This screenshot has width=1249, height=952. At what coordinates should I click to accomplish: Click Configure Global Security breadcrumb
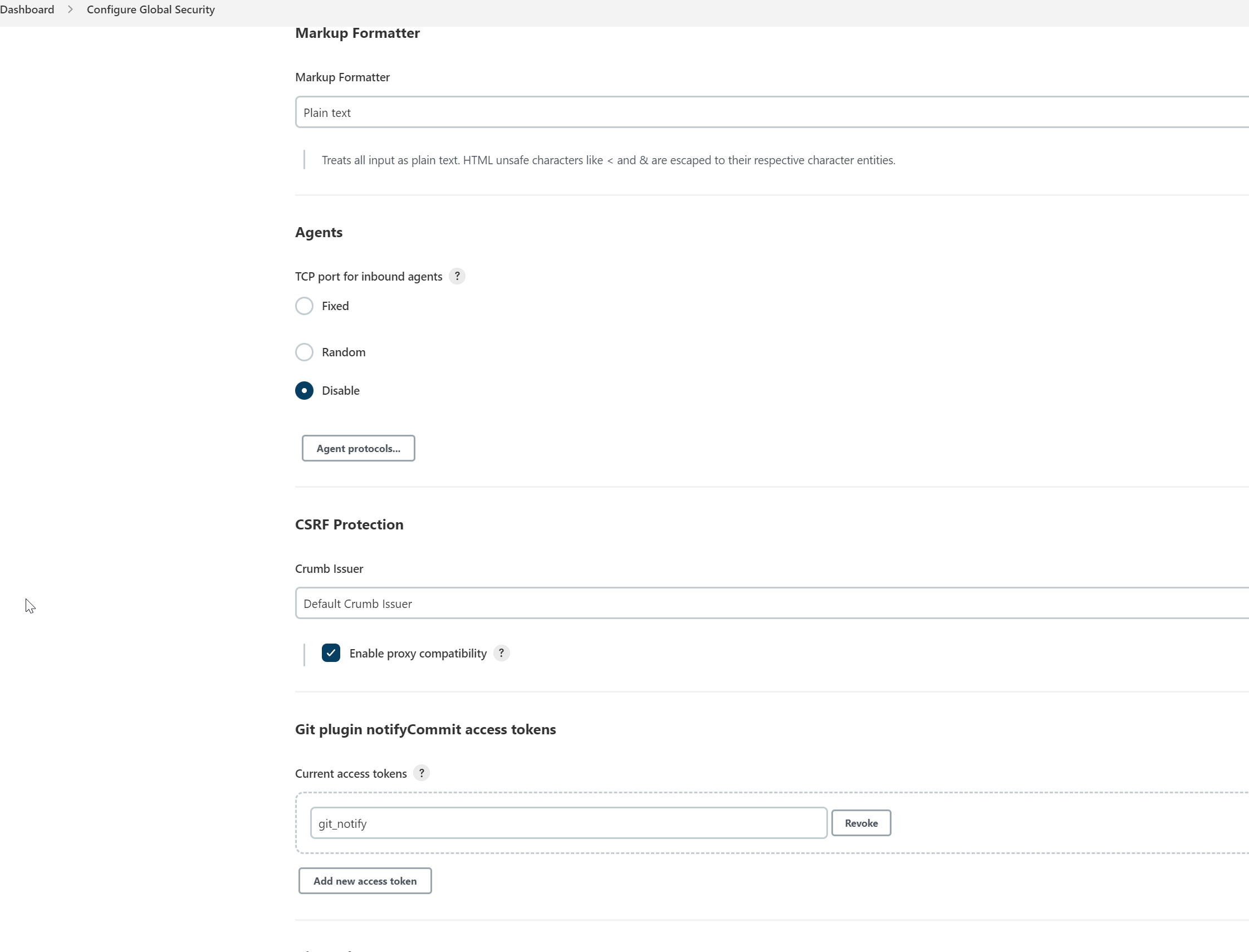(151, 9)
